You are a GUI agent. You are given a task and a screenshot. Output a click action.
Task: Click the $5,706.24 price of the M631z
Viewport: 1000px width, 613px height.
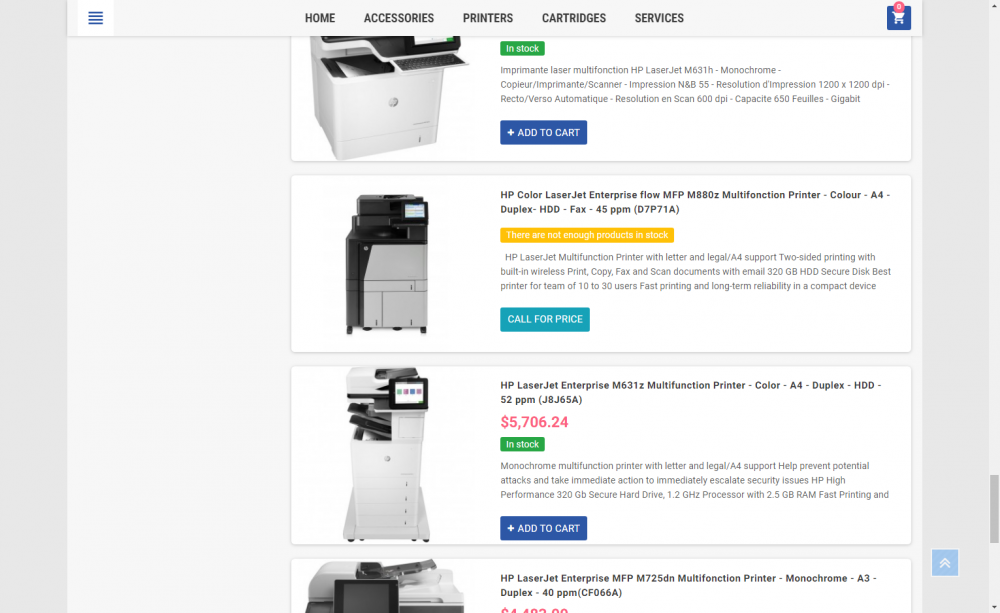(x=534, y=422)
